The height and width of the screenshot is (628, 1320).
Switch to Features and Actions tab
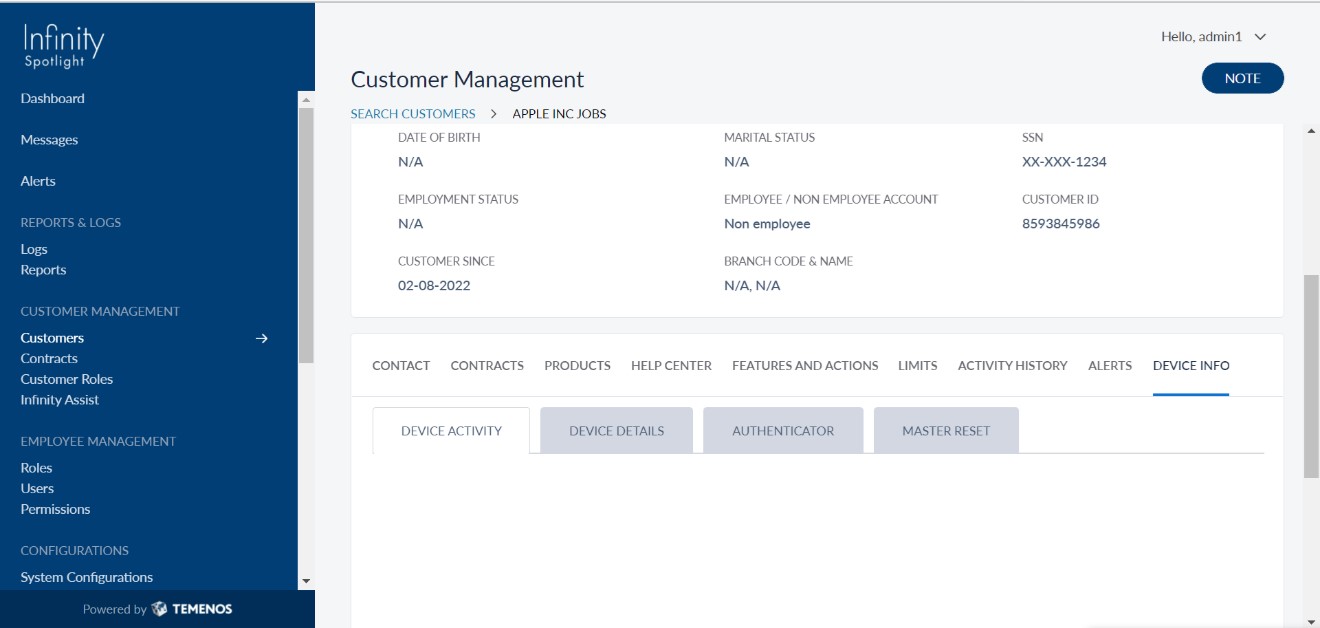805,366
